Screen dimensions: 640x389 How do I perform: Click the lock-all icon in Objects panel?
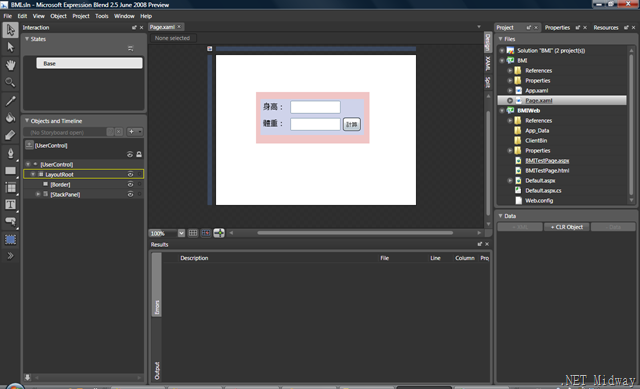point(139,154)
